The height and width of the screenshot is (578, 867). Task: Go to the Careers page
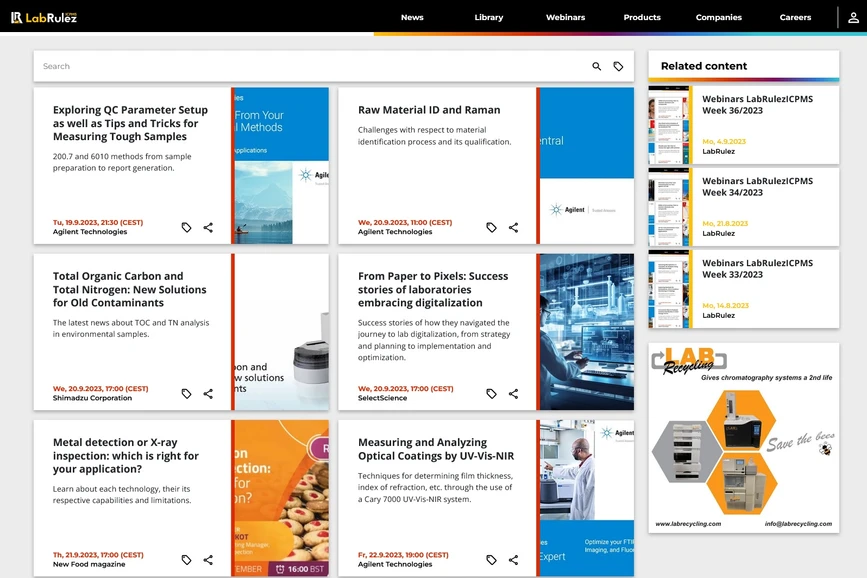[795, 17]
